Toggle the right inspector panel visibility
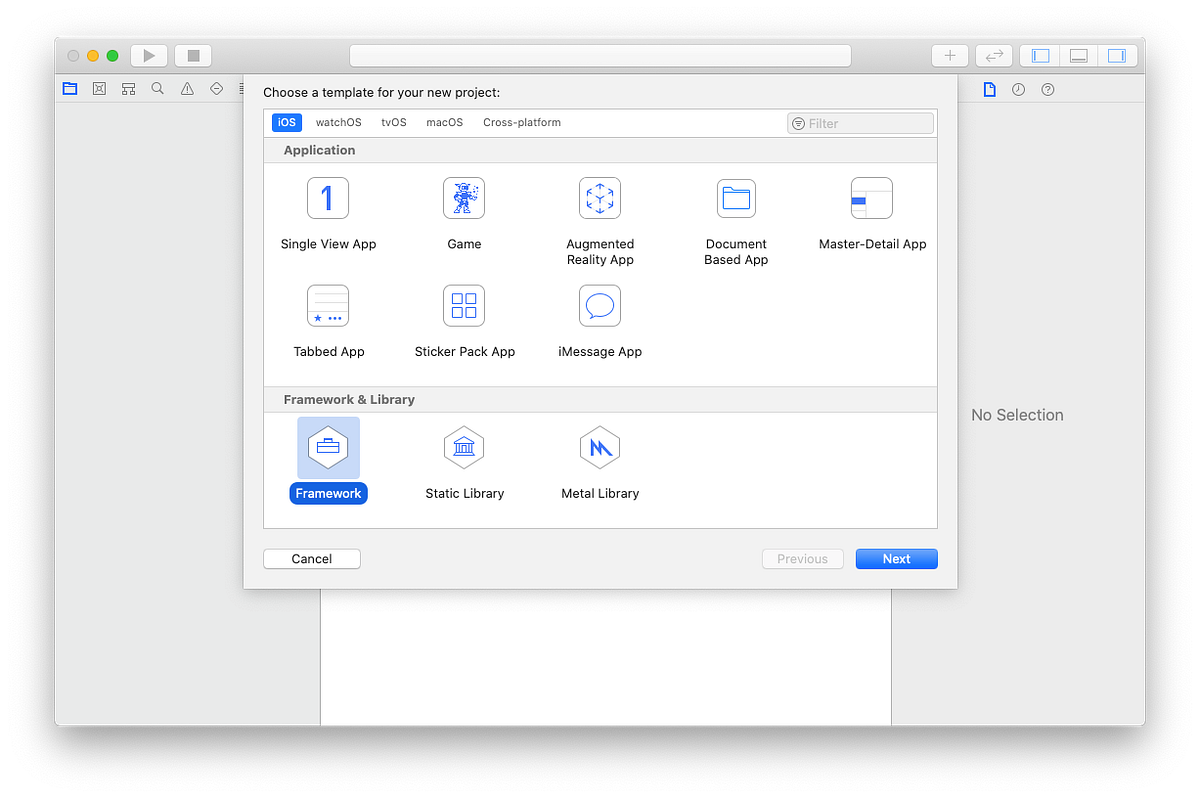 coord(1117,55)
